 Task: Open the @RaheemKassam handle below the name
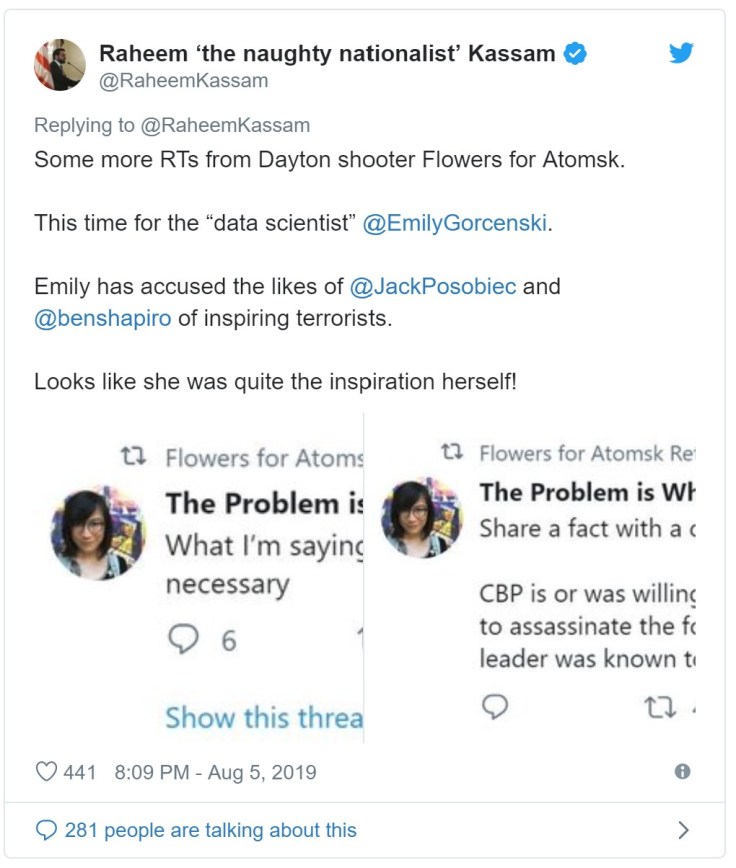(x=182, y=81)
